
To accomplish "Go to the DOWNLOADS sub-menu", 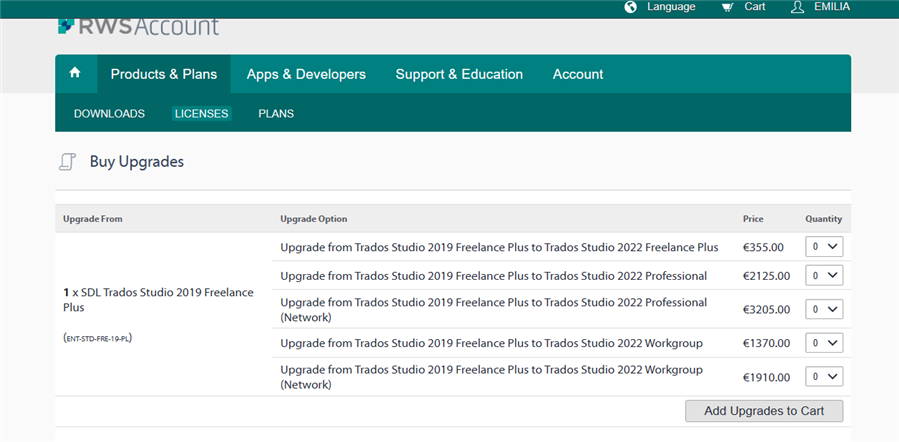I will [110, 114].
